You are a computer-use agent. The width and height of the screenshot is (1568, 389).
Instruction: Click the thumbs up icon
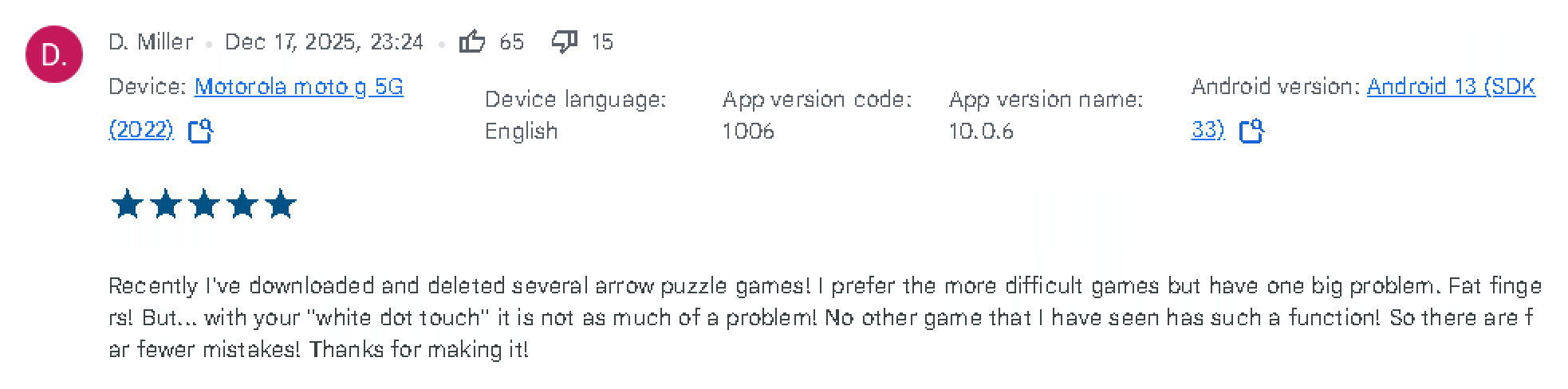tap(472, 41)
